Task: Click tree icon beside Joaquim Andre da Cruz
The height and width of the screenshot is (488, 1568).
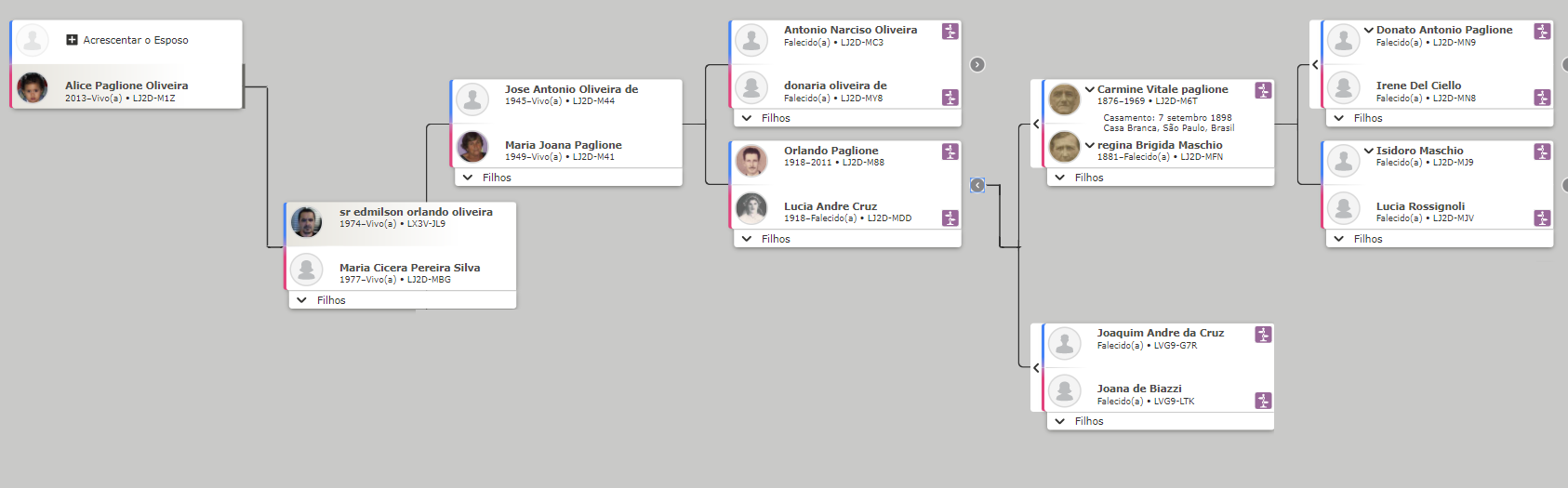Action: click(x=1263, y=335)
